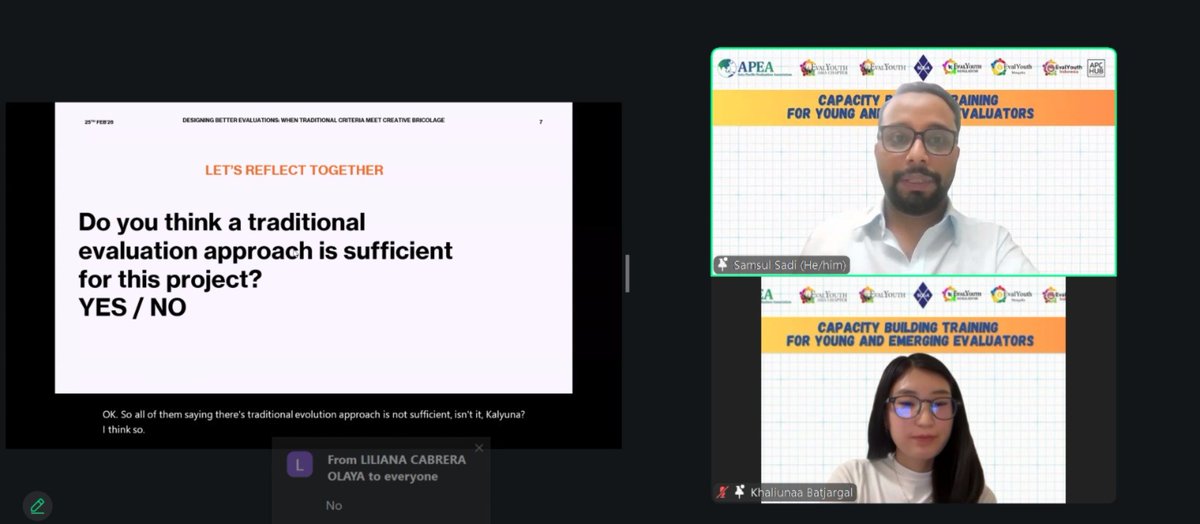Click the slide date '25TH FEB'25'
Screen dimensions: 1200x524
coord(99,121)
